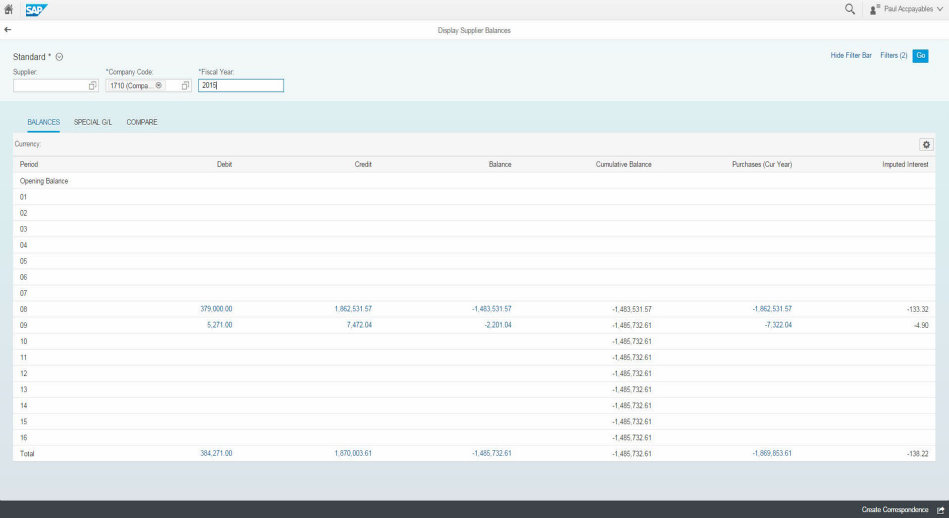
Task: Click the share icon beside Create Correspondence
Action: click(x=940, y=510)
